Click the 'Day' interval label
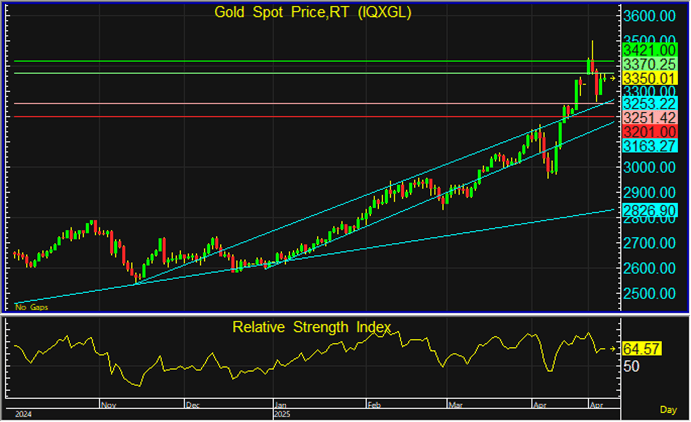691x422 pixels. [x=669, y=410]
